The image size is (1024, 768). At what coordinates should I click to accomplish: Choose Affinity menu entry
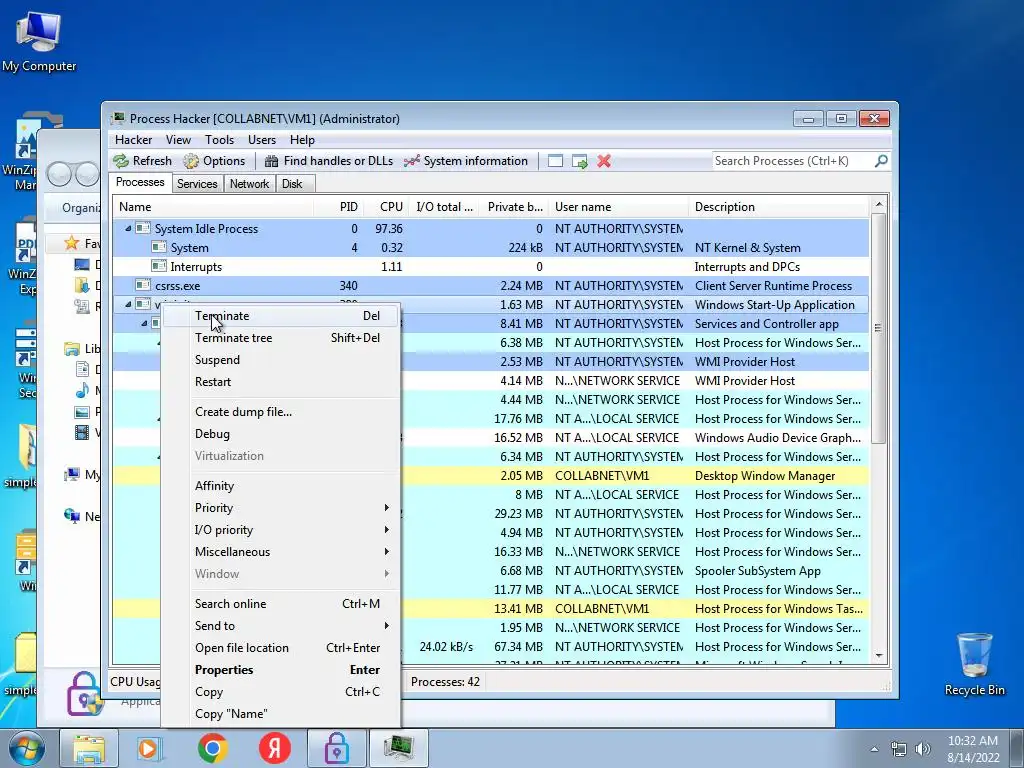281,485
